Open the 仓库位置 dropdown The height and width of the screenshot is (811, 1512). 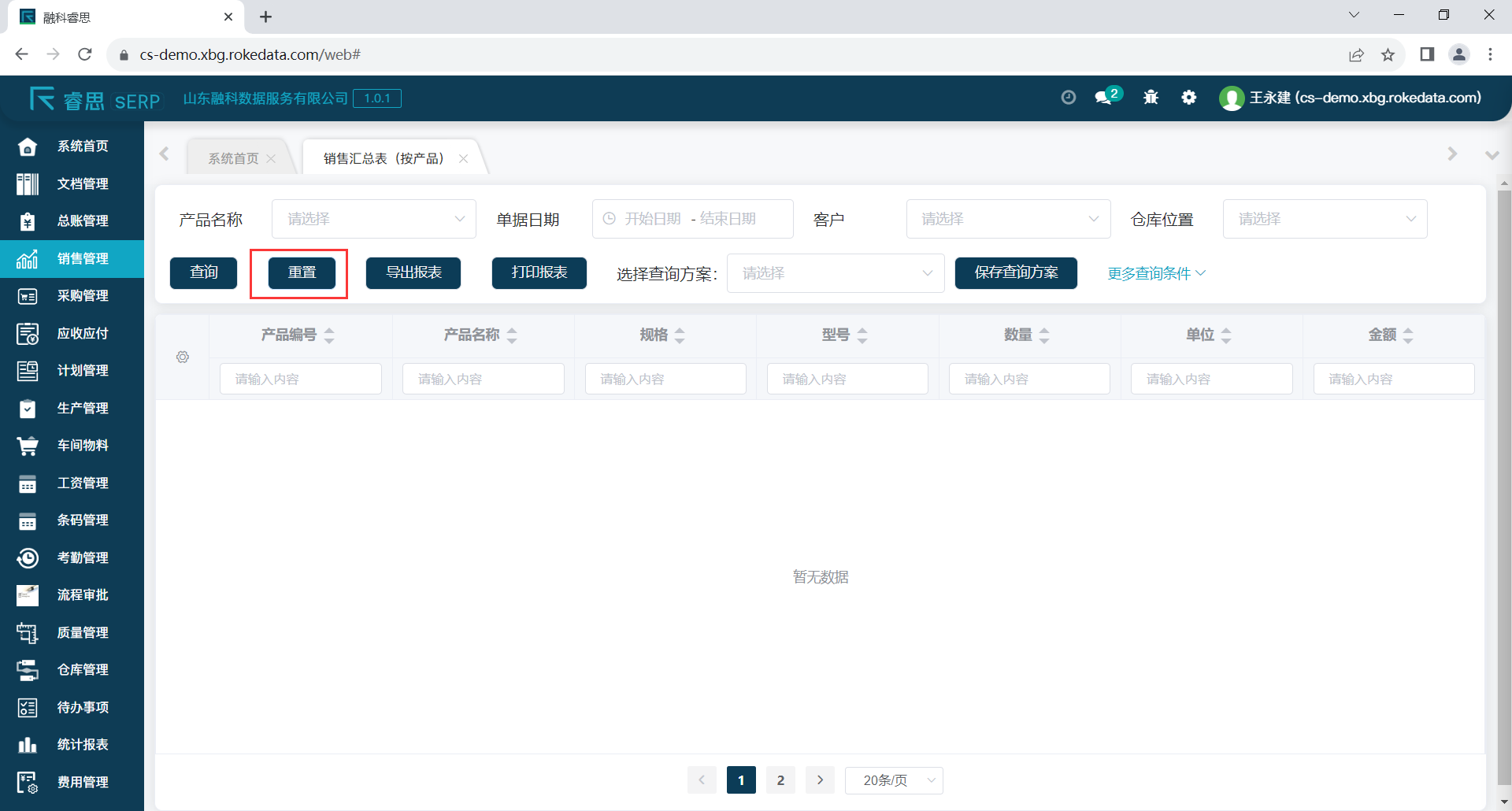pyautogui.click(x=1325, y=219)
